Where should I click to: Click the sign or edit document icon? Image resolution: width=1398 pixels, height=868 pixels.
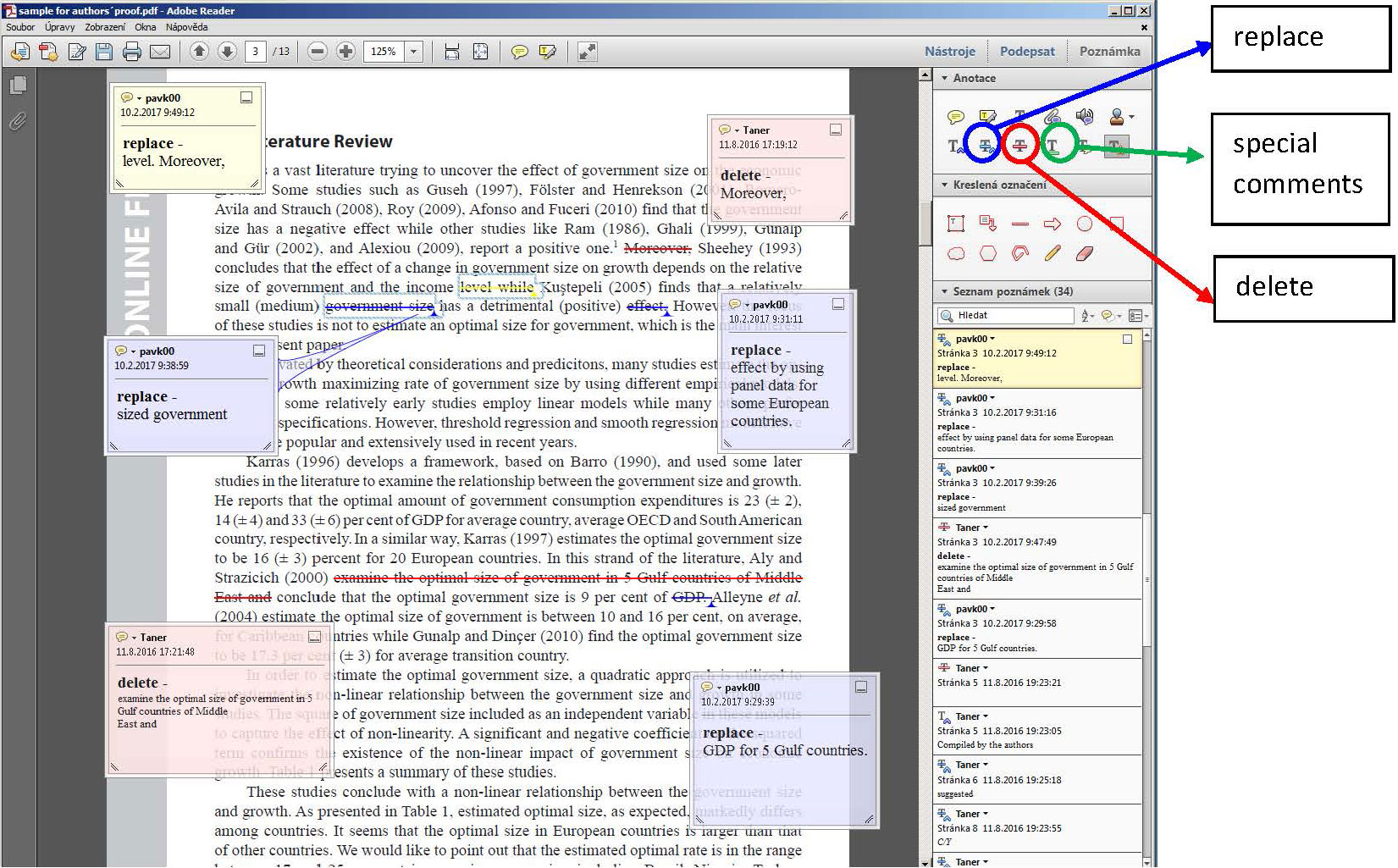(77, 52)
